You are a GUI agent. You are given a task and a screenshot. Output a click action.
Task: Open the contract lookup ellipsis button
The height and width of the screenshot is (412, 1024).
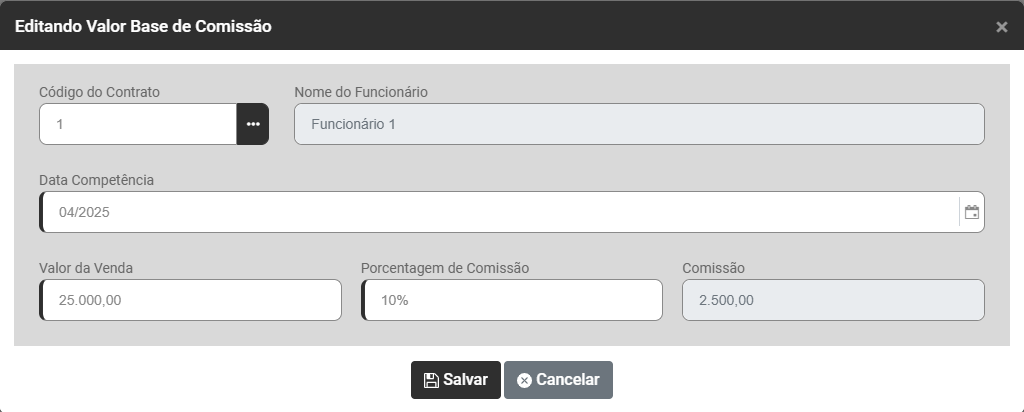pos(253,124)
